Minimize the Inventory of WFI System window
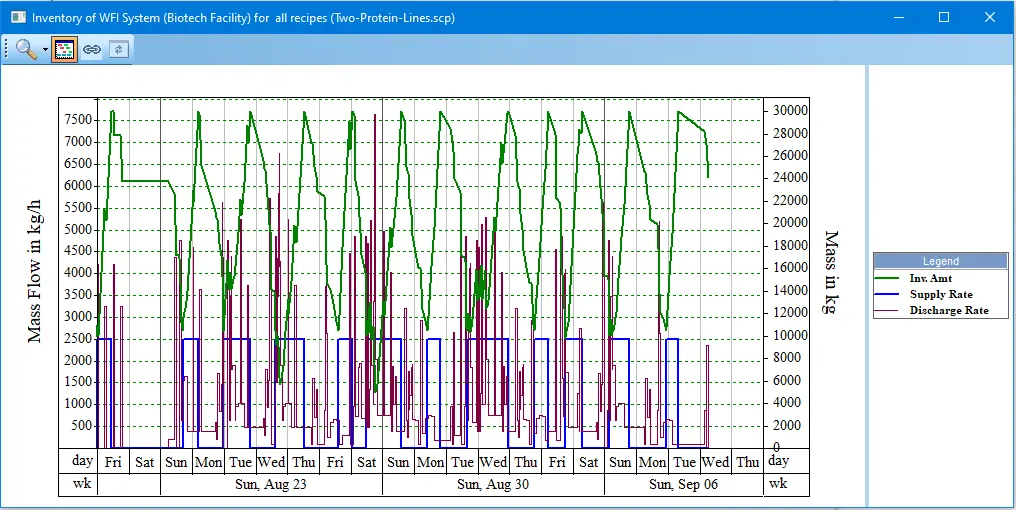Screen dimensions: 1016x510 point(899,17)
